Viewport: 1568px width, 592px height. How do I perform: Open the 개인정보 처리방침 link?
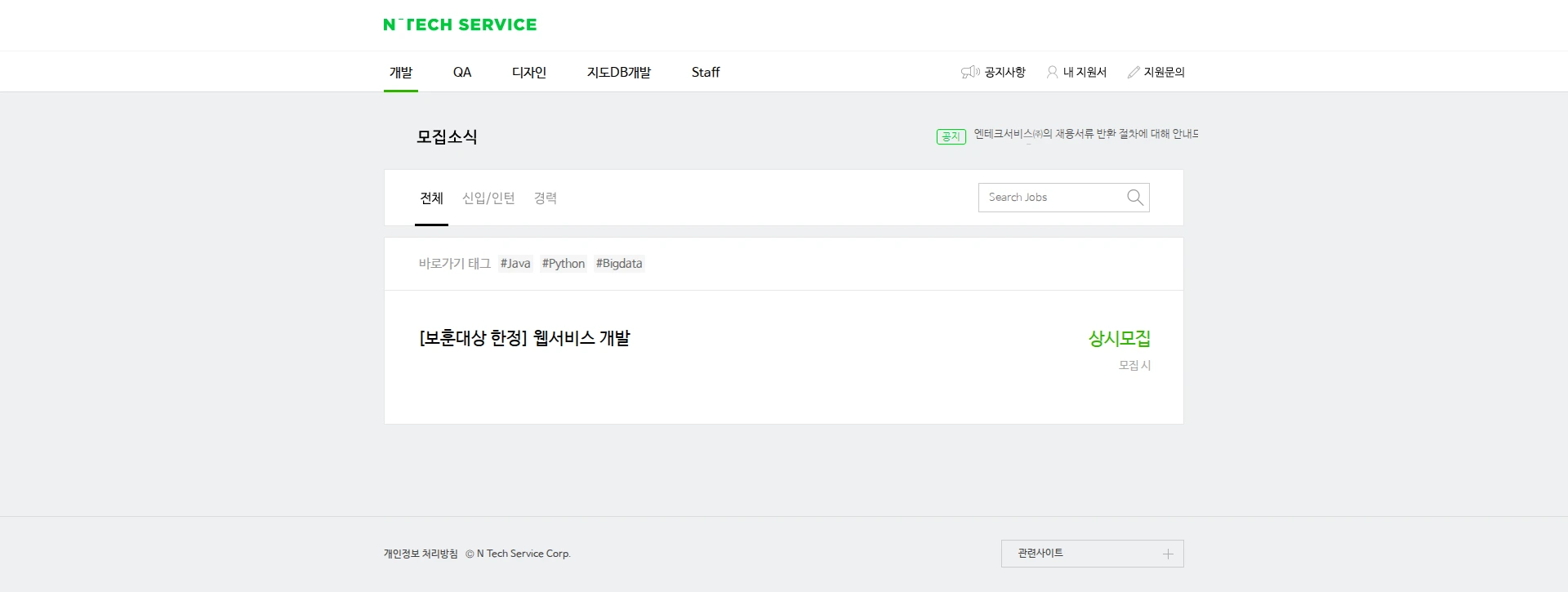pos(421,554)
